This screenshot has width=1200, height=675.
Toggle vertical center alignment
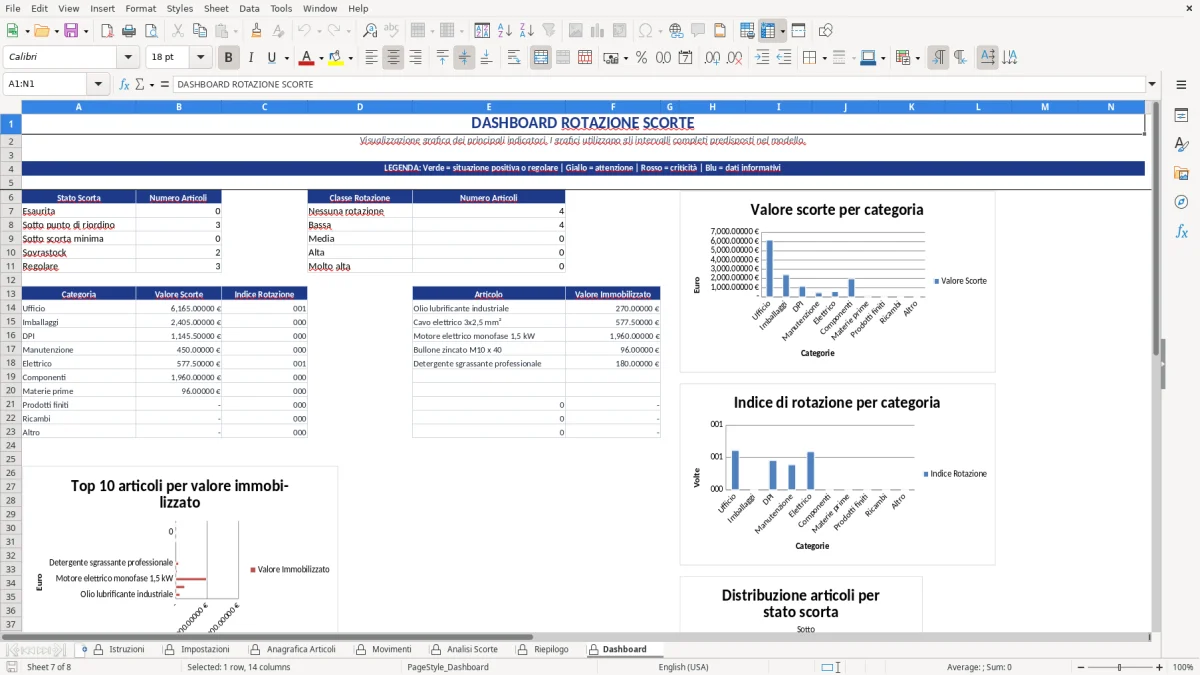[x=464, y=58]
